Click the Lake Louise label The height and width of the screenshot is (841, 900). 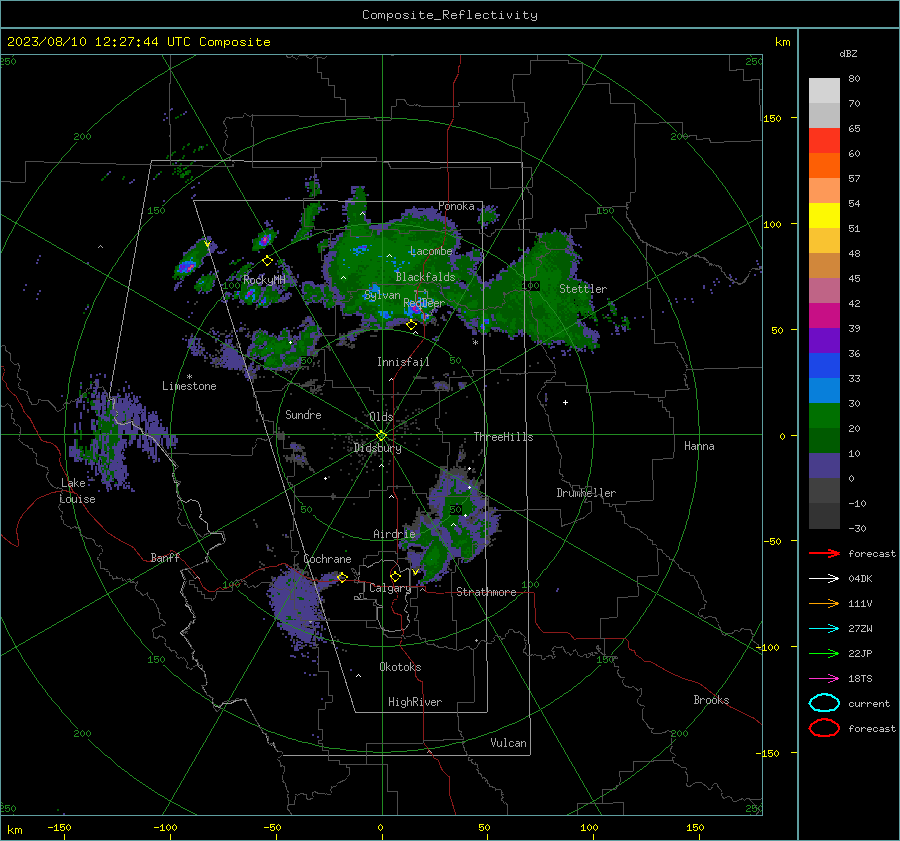(78, 491)
